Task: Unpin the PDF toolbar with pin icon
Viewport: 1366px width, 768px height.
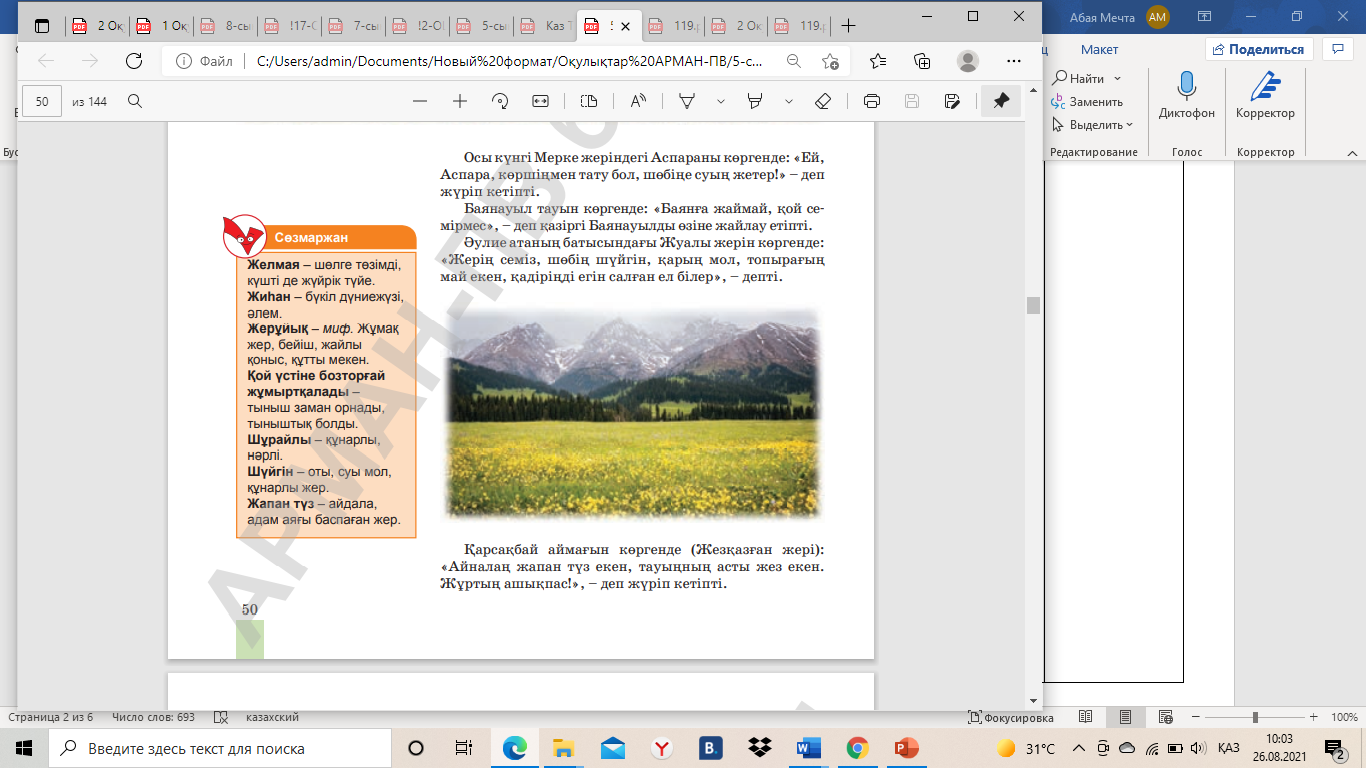Action: tap(1000, 101)
